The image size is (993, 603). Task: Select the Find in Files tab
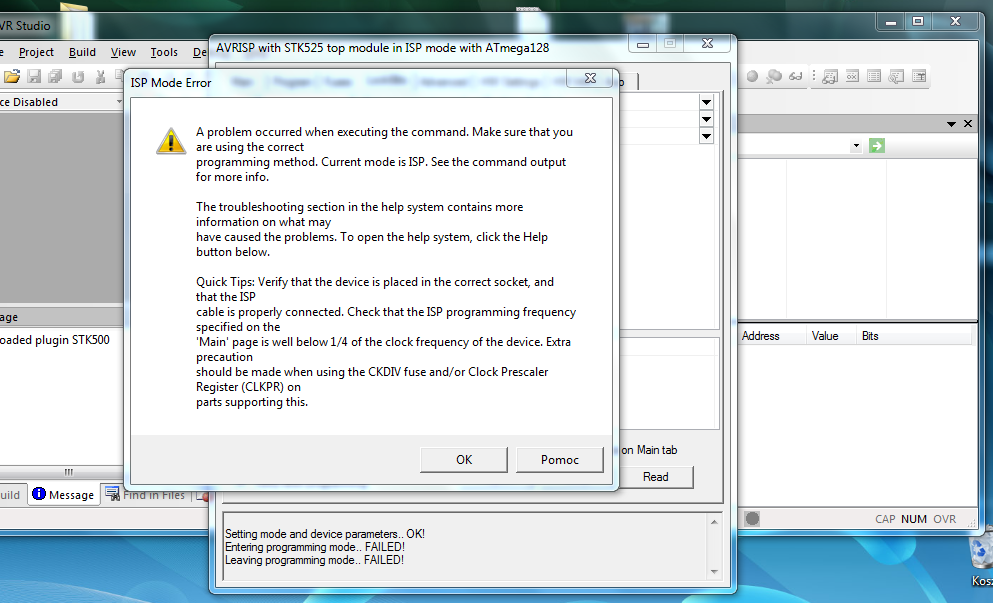tap(146, 495)
